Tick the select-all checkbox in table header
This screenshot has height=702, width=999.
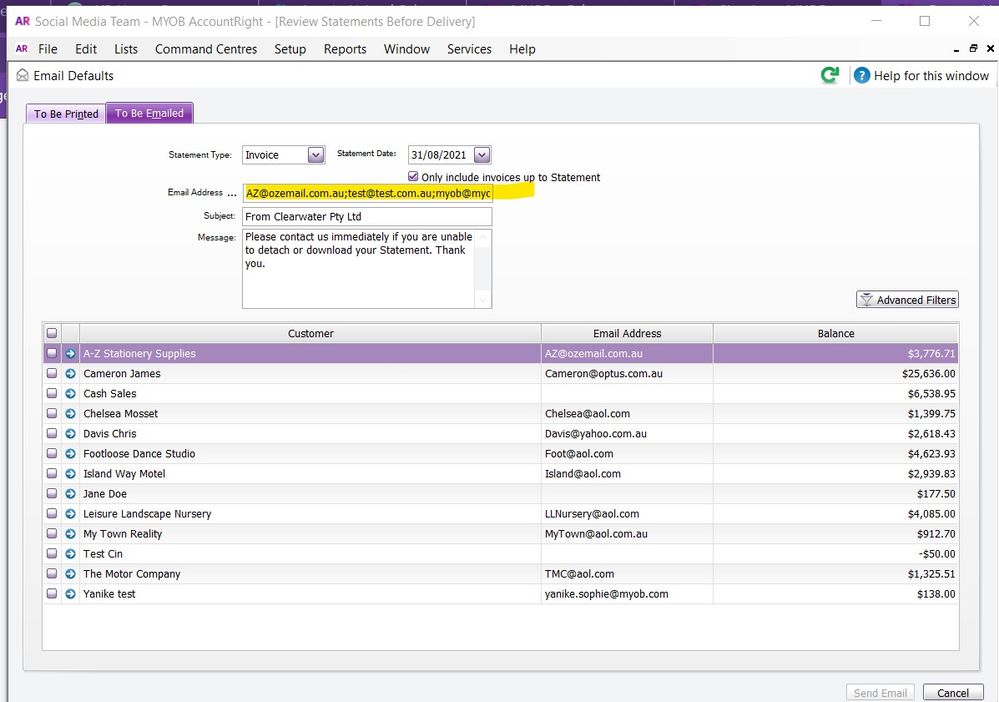(x=52, y=333)
